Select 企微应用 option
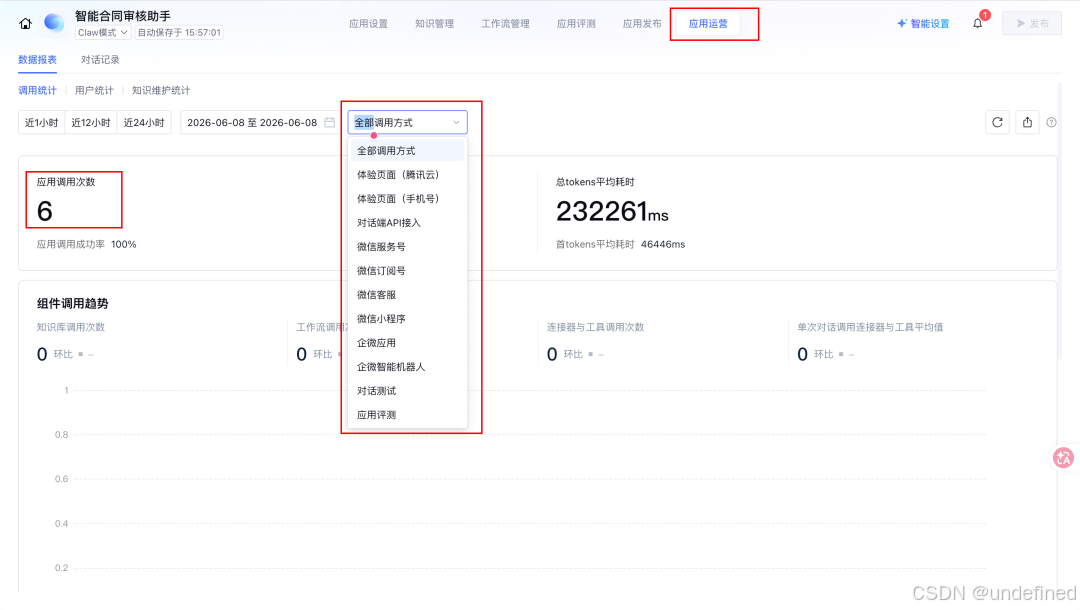Viewport: 1080px width, 610px height. [407, 343]
